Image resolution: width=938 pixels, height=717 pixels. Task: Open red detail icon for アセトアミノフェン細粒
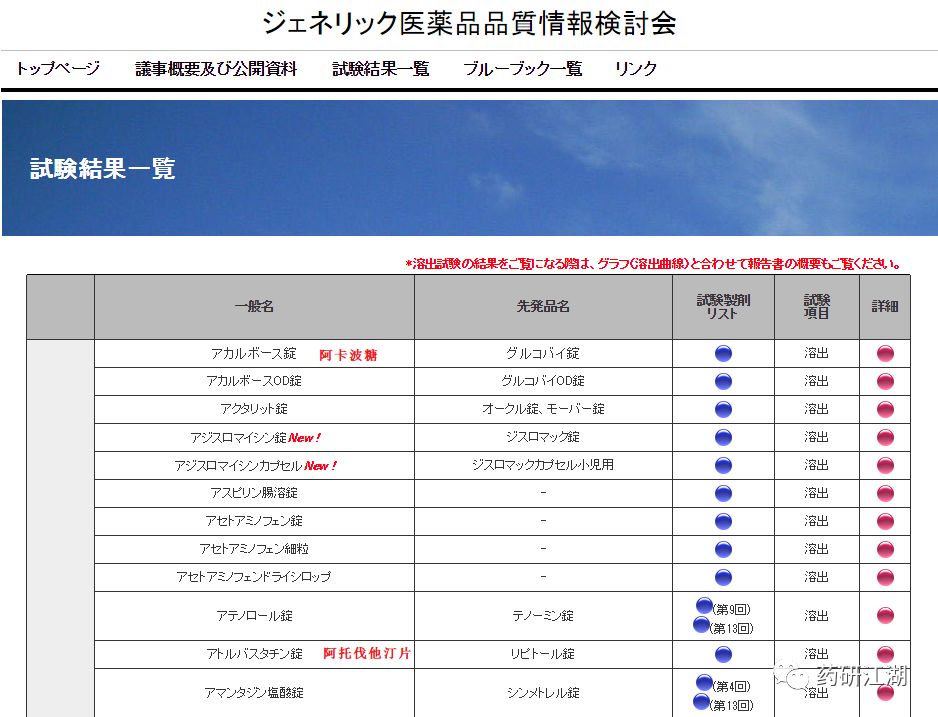point(885,549)
